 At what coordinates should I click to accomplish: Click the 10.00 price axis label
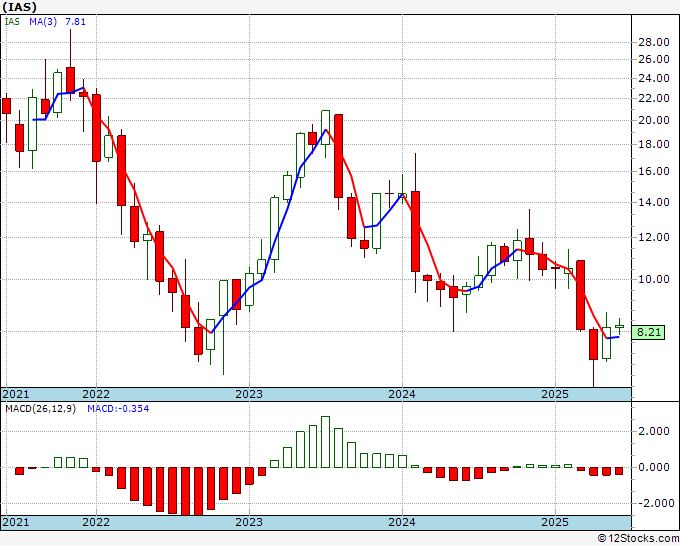(654, 279)
